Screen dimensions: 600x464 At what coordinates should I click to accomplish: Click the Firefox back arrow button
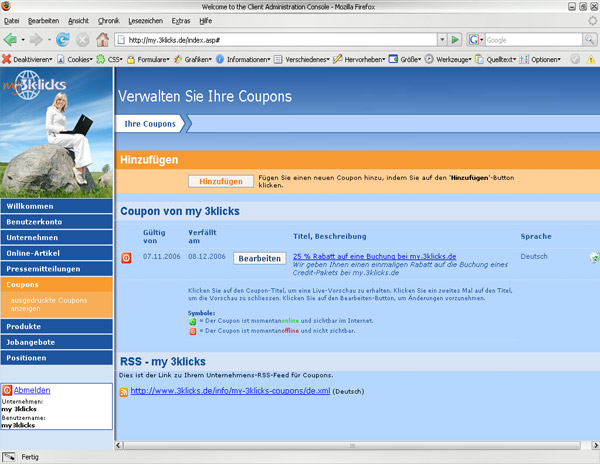[10, 40]
